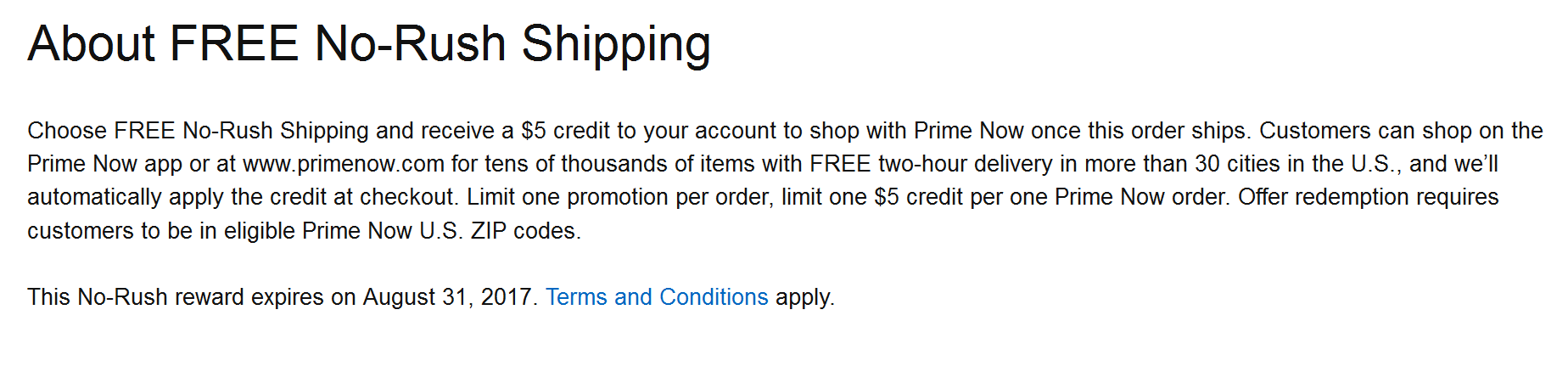Click the "About FREE No-Rush Shipping" heading
Screen dimensions: 1568x383
pyautogui.click(x=369, y=44)
